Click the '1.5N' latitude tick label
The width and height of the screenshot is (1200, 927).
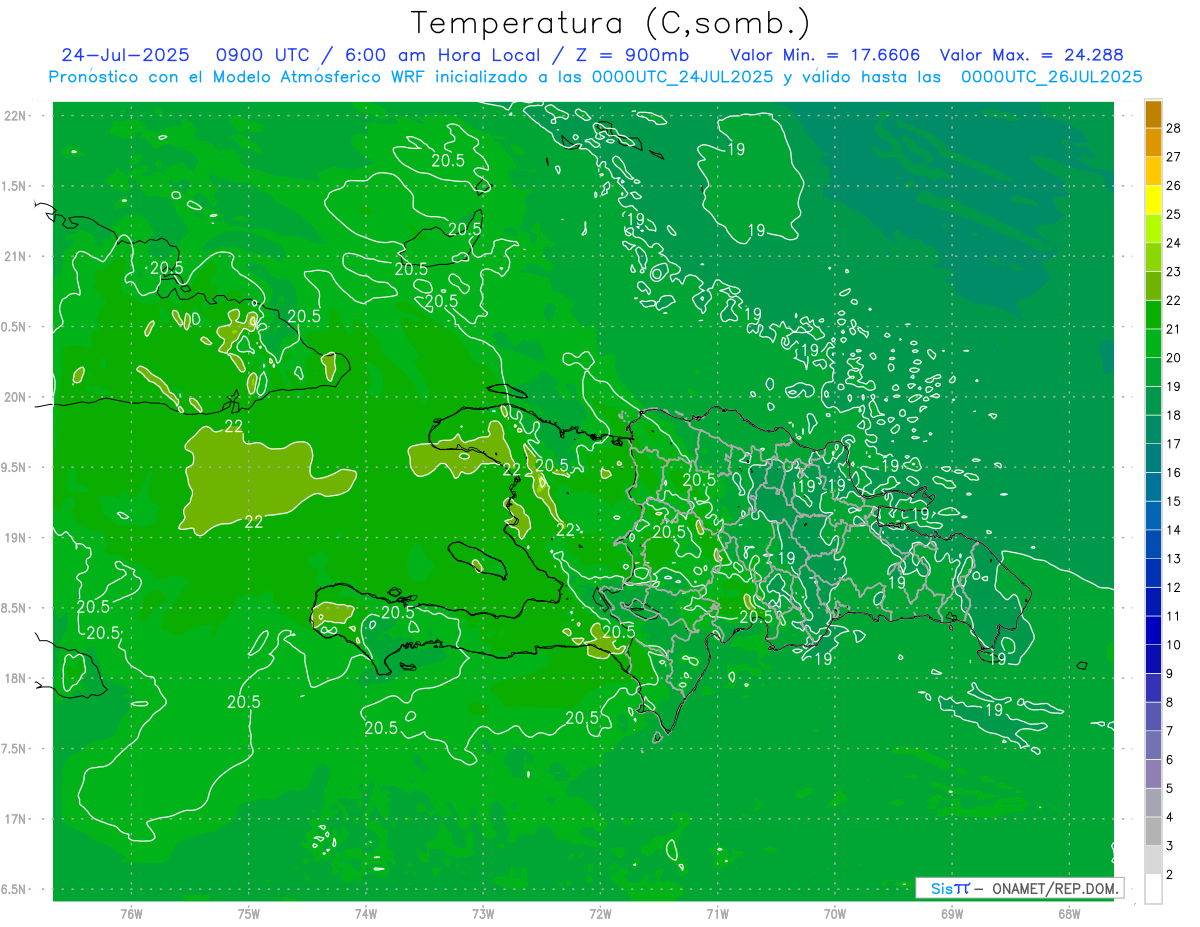[14, 186]
